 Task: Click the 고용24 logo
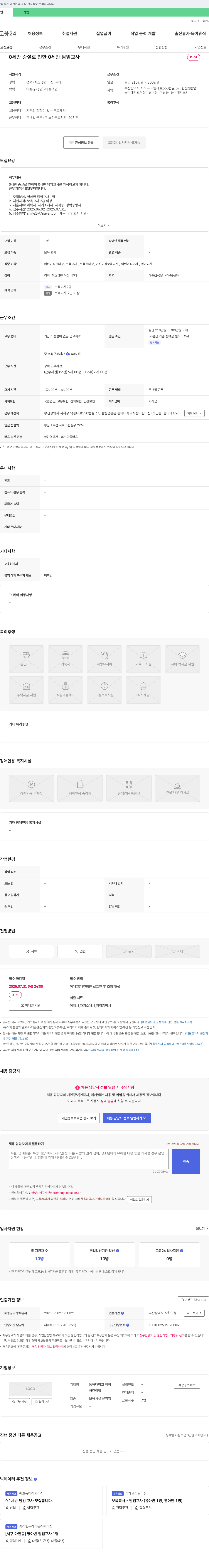click(8, 34)
